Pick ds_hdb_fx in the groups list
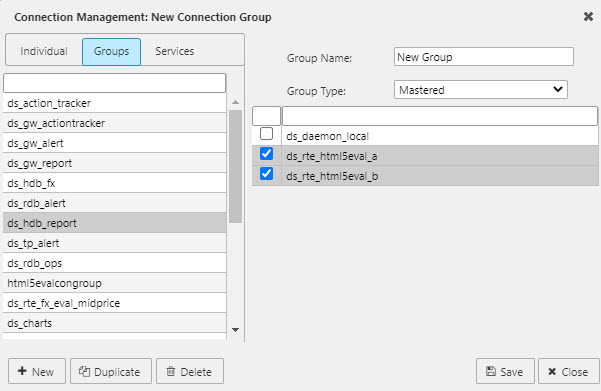Screen dimensions: 601x391 point(115,183)
